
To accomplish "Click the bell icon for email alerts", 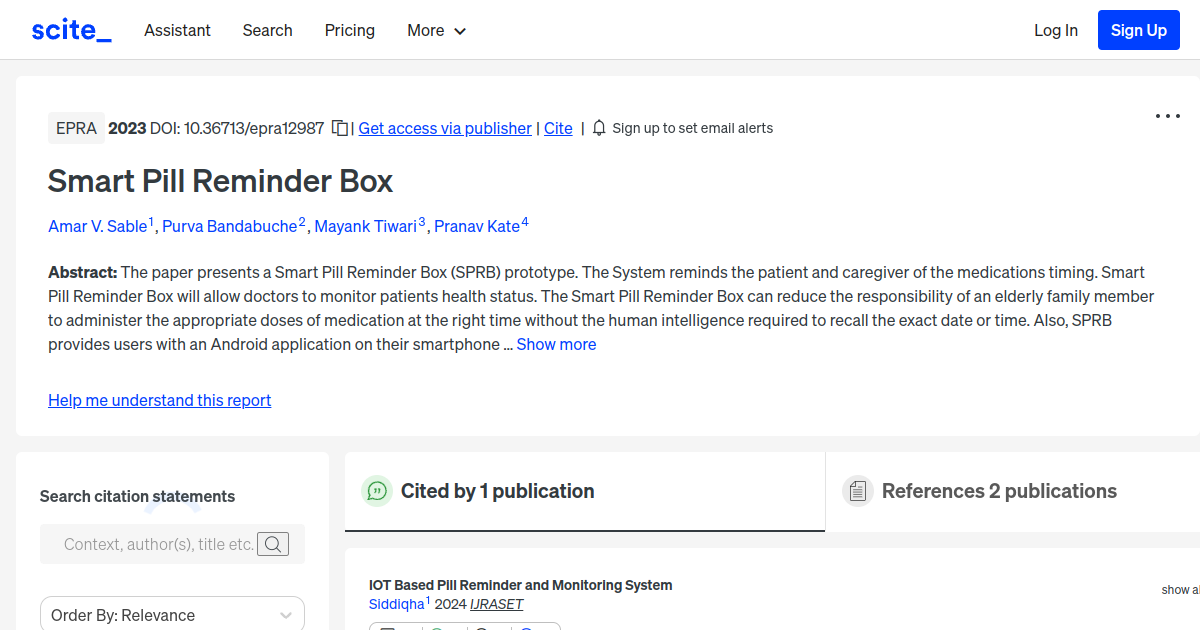I will [598, 128].
